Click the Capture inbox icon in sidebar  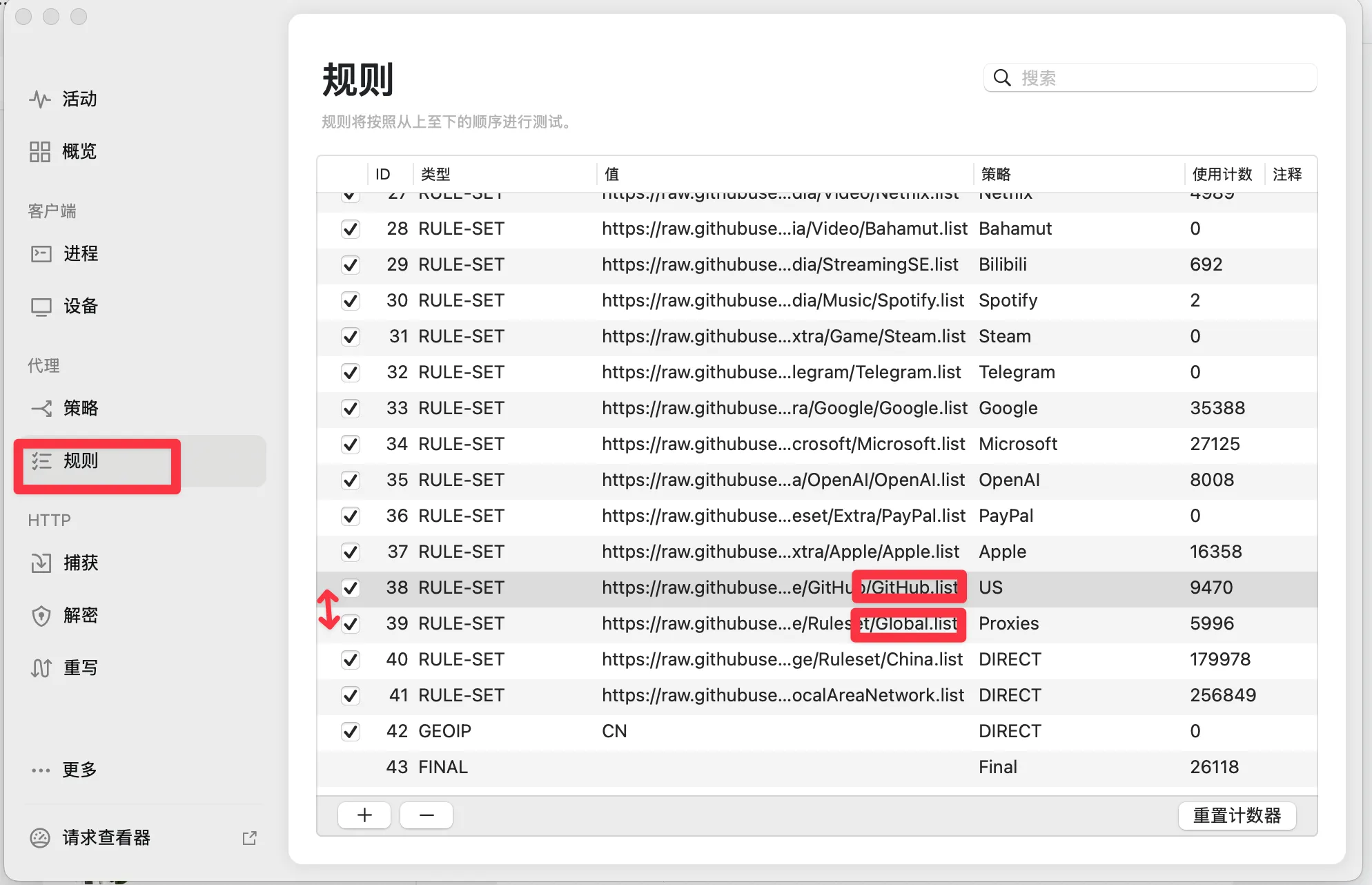[41, 563]
